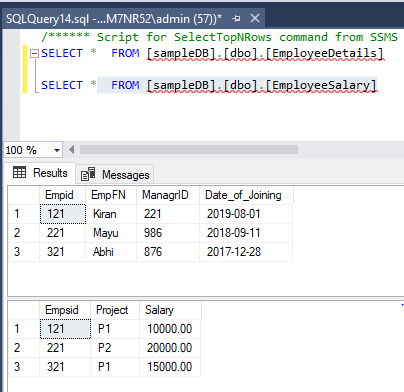Select the salary cell 15000.00
The image size is (404, 392).
(x=170, y=367)
